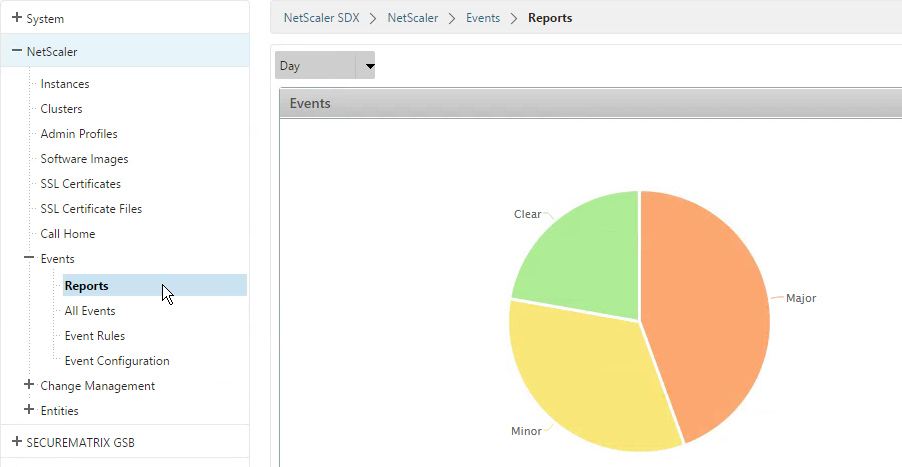Open the Day time range dropdown

coord(325,66)
